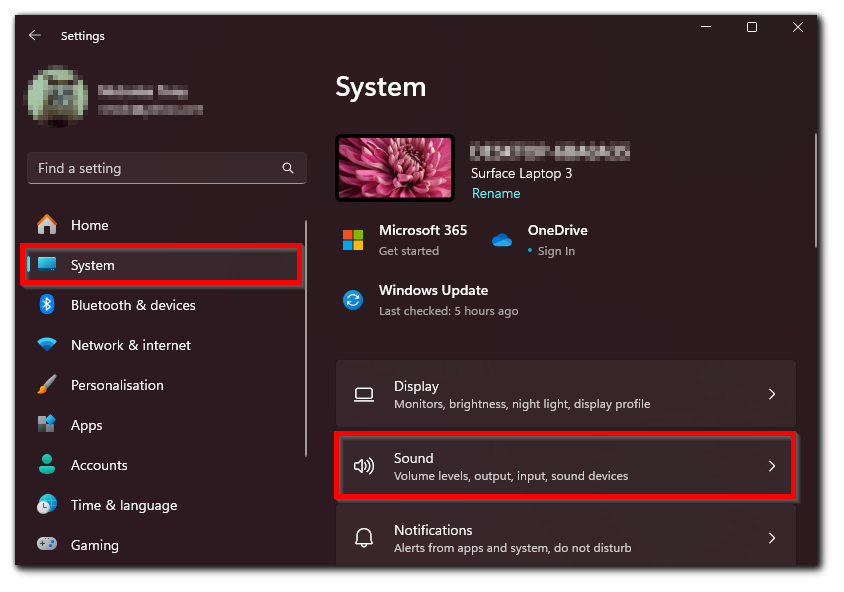Click the OneDrive cloud icon

[x=502, y=240]
